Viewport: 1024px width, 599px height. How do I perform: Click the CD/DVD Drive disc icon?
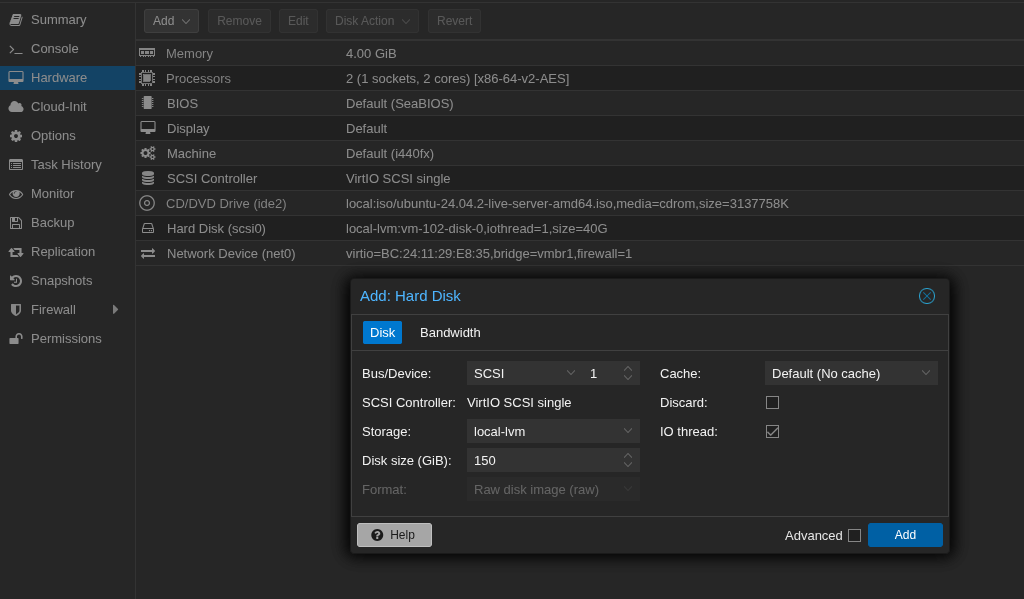(147, 203)
